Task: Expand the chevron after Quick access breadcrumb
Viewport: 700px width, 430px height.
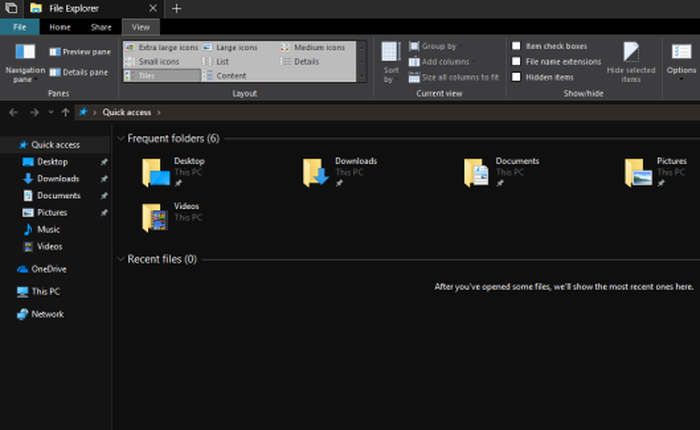Action: (x=159, y=113)
